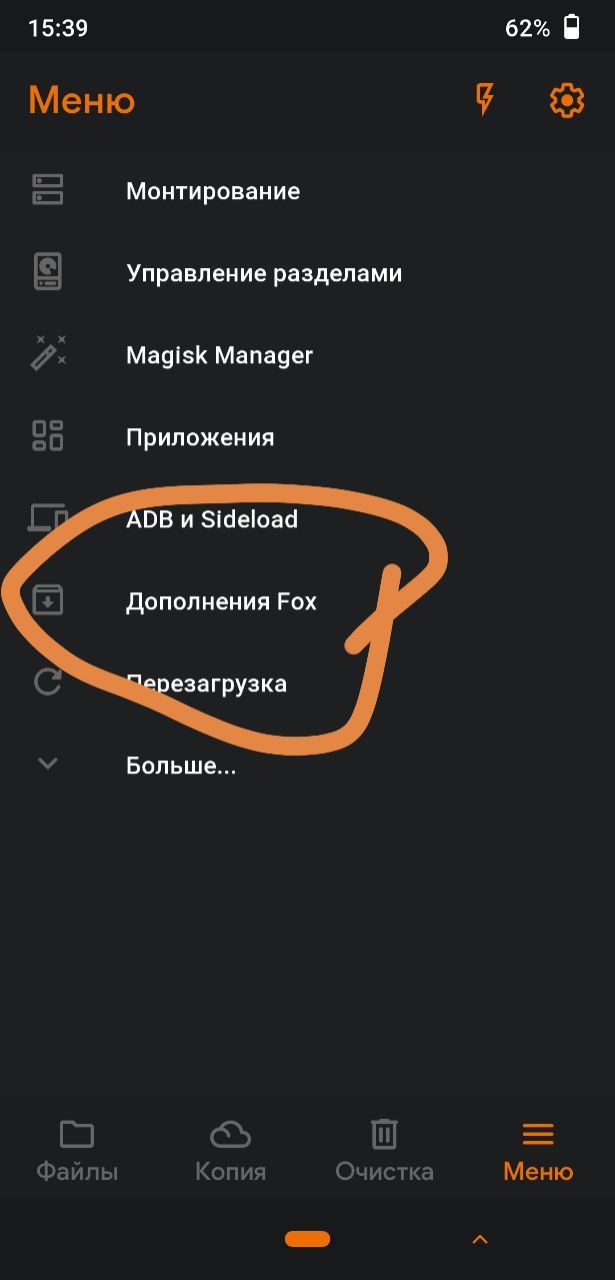Open settings with the gear icon
615x1280 pixels.
click(x=567, y=100)
